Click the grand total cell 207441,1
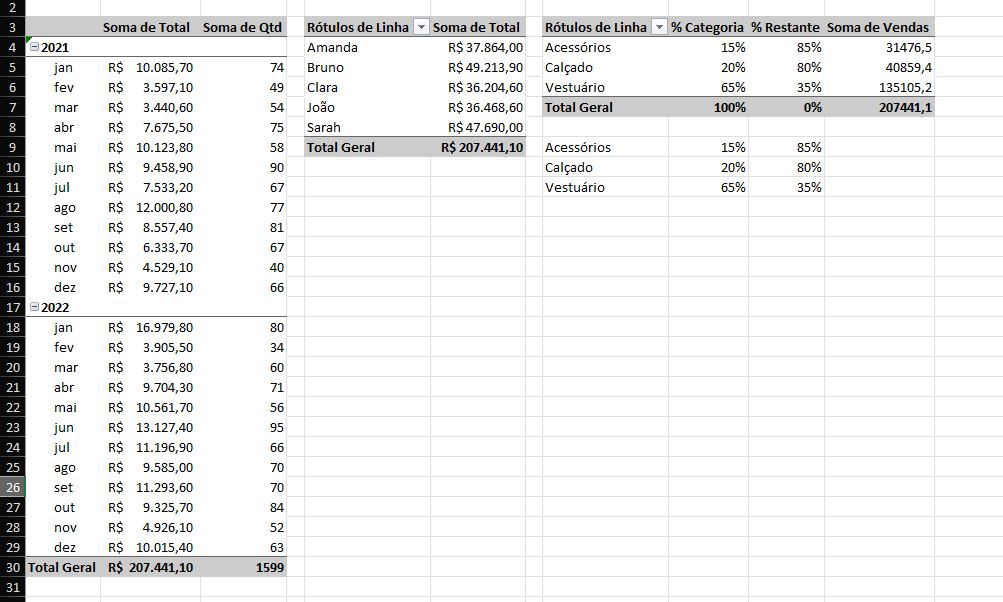The image size is (1003, 602). pos(901,107)
